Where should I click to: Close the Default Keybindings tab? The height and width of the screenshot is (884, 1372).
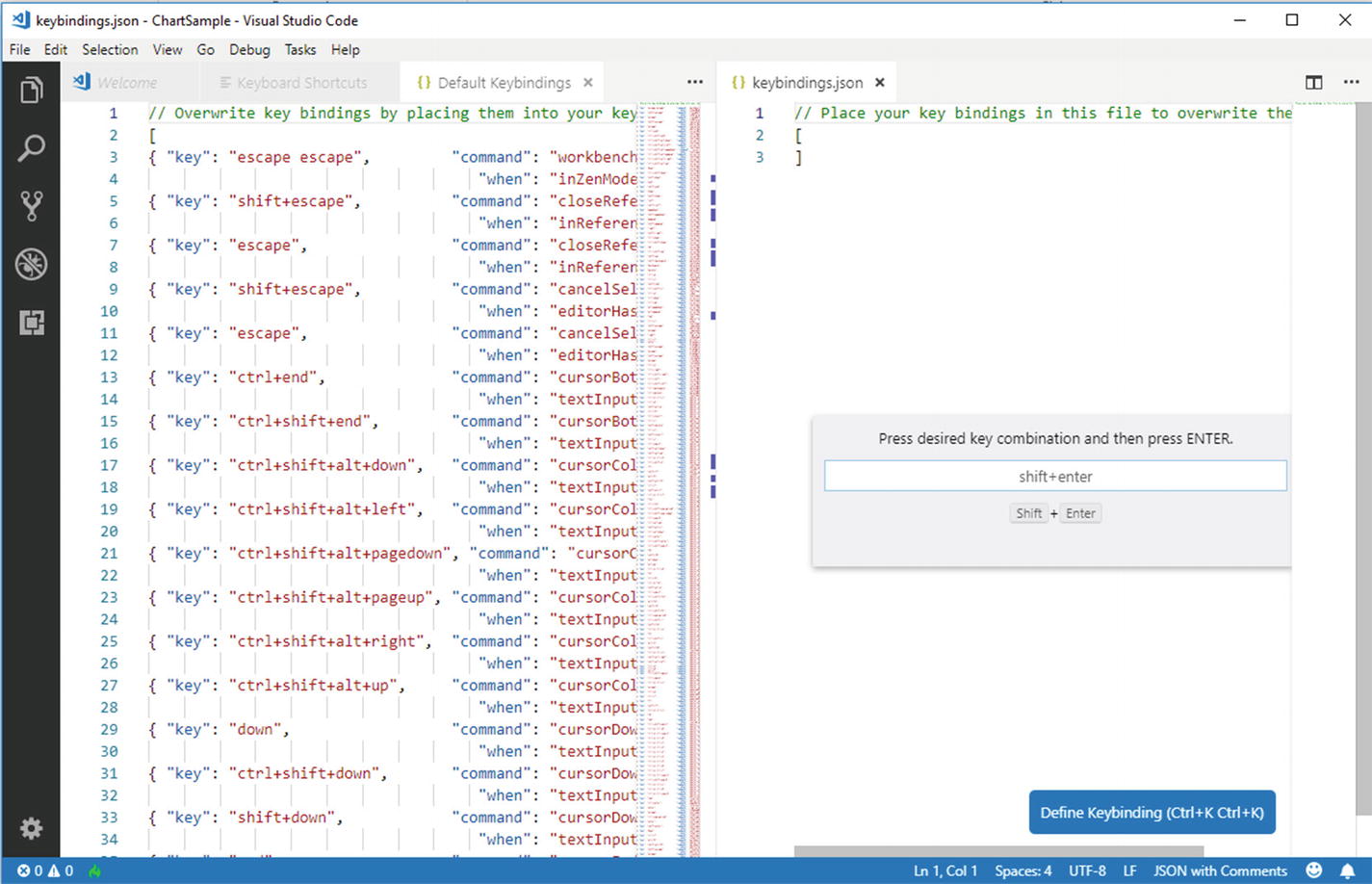pyautogui.click(x=588, y=83)
